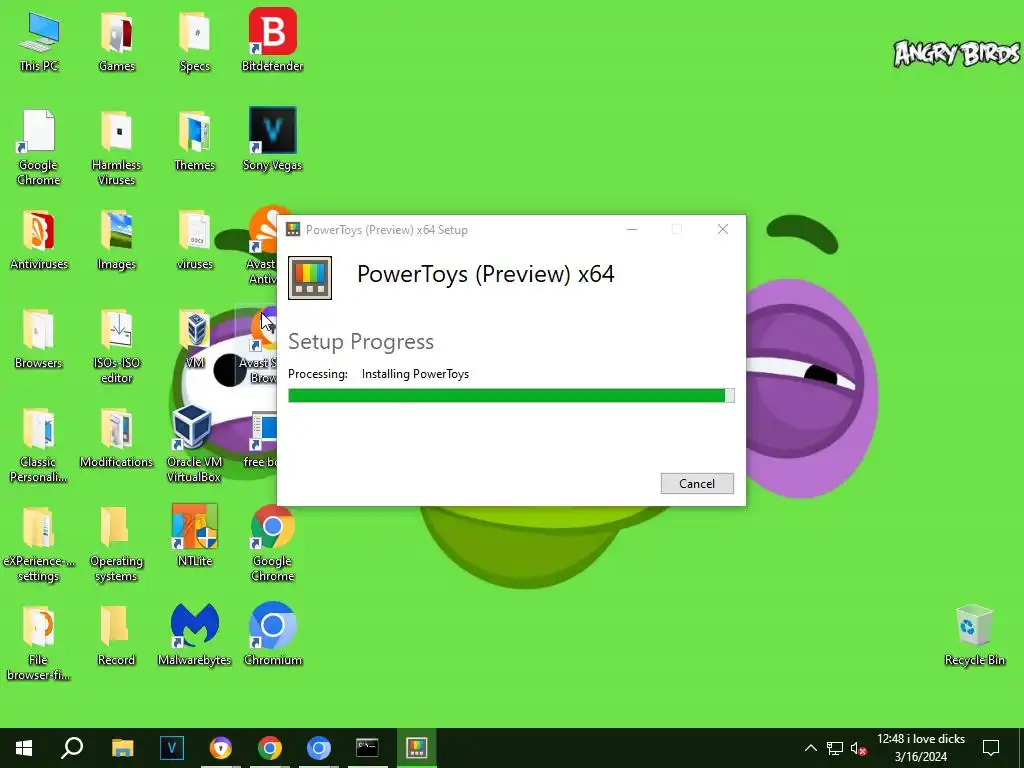1024x768 pixels.
Task: Open the Modifications folder
Action: click(117, 438)
